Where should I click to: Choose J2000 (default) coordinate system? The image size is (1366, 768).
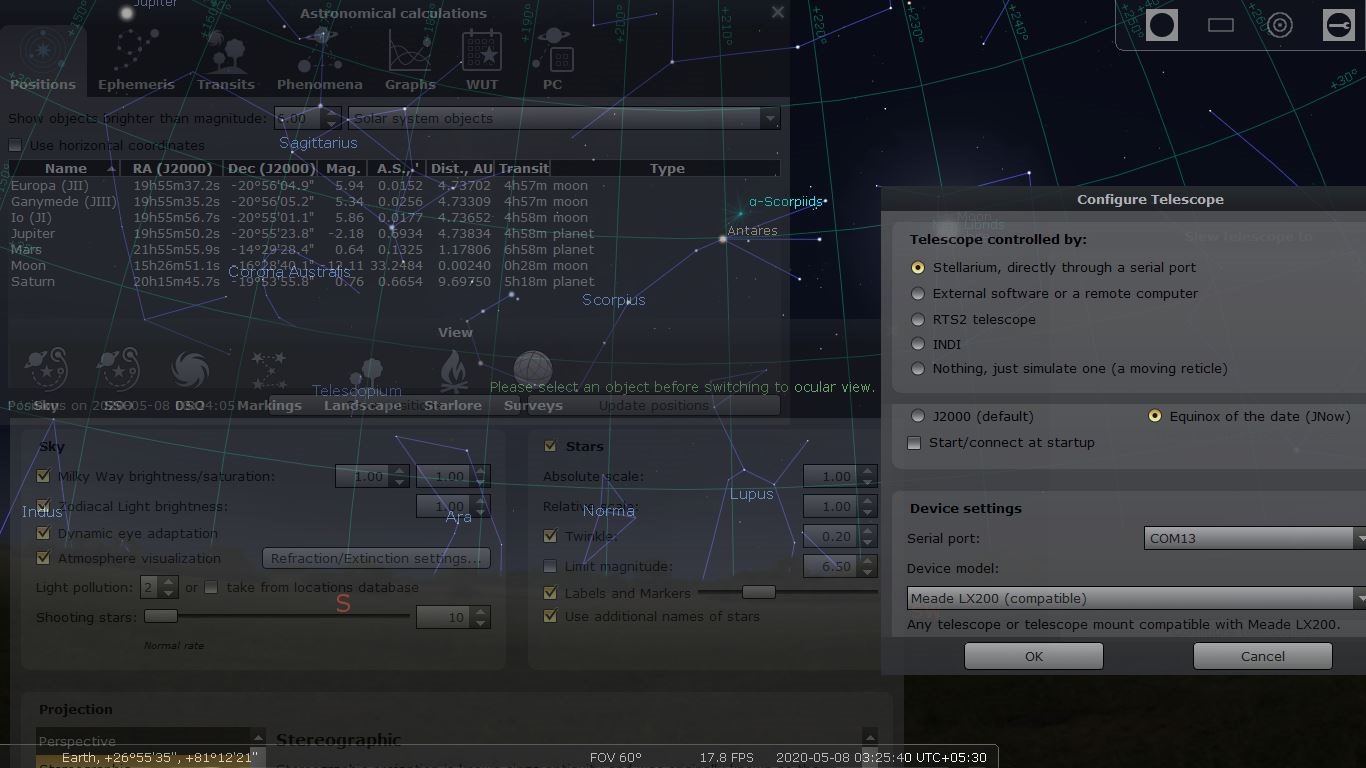click(918, 416)
